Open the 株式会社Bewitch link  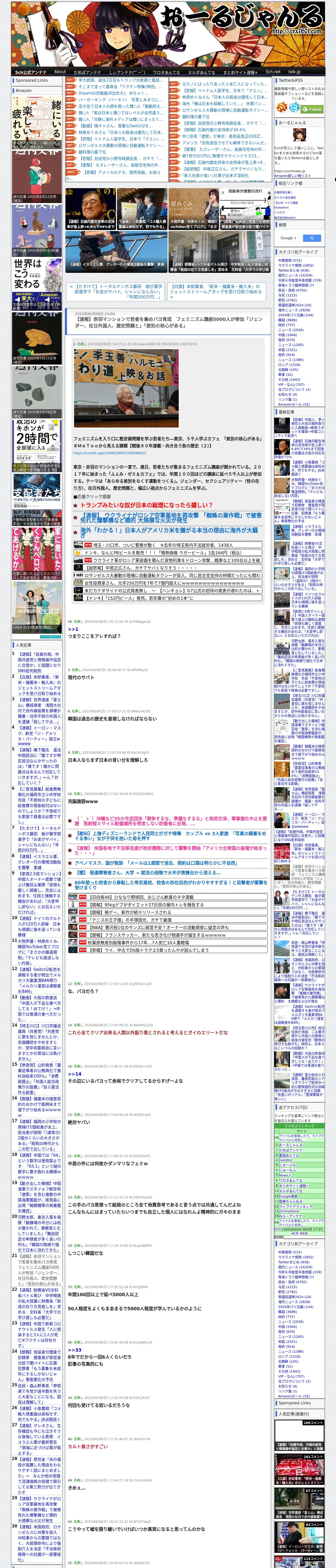(x=285, y=217)
